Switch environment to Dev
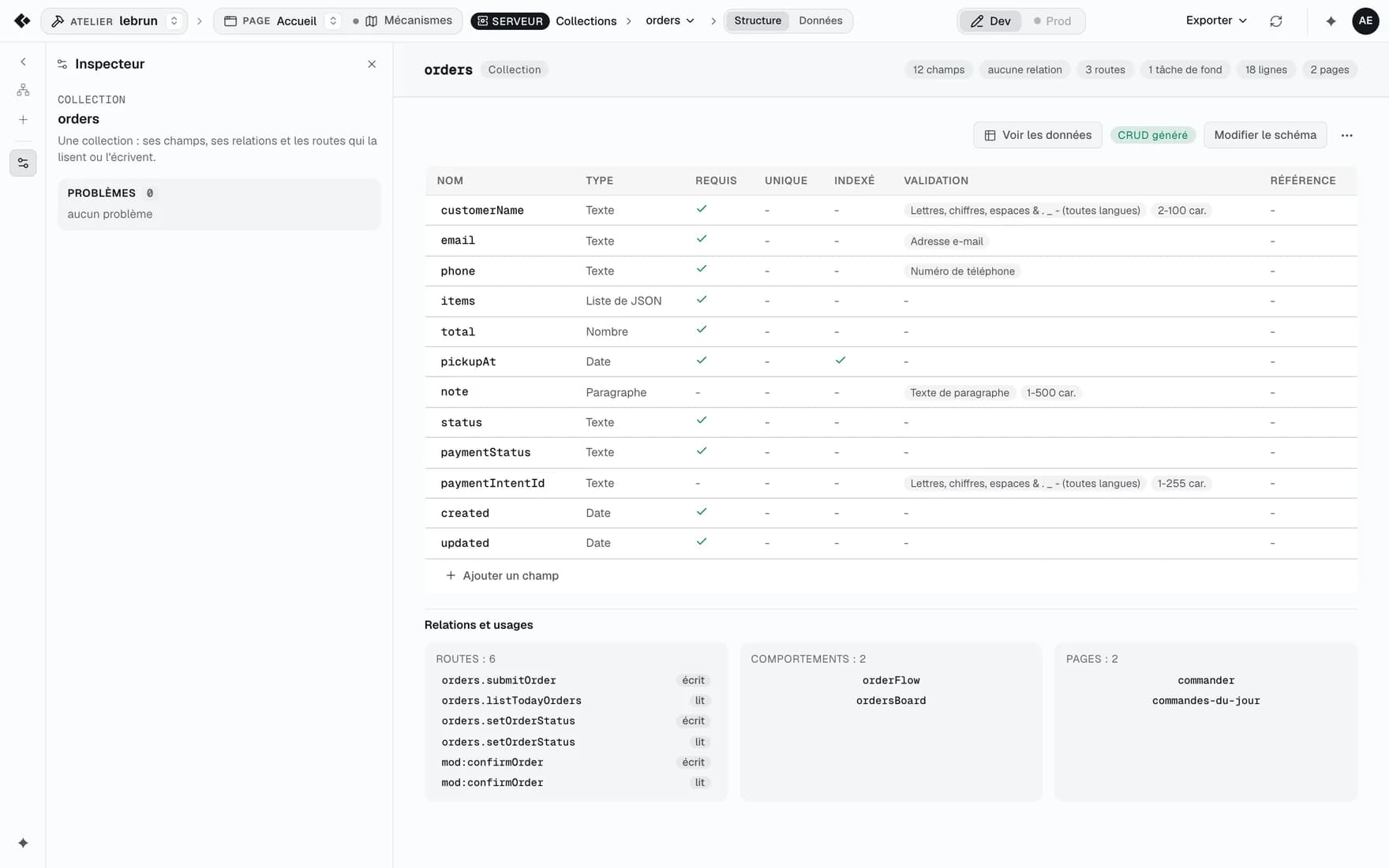The height and width of the screenshot is (868, 1389). click(x=990, y=21)
